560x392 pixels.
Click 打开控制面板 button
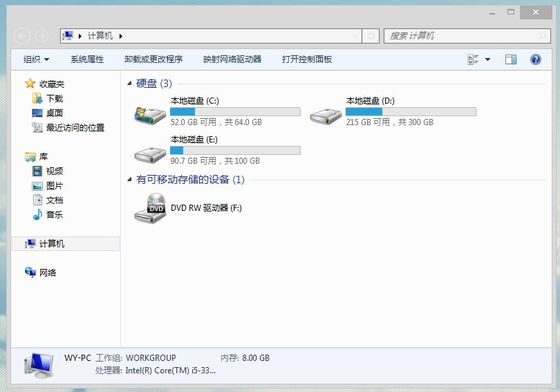[307, 59]
